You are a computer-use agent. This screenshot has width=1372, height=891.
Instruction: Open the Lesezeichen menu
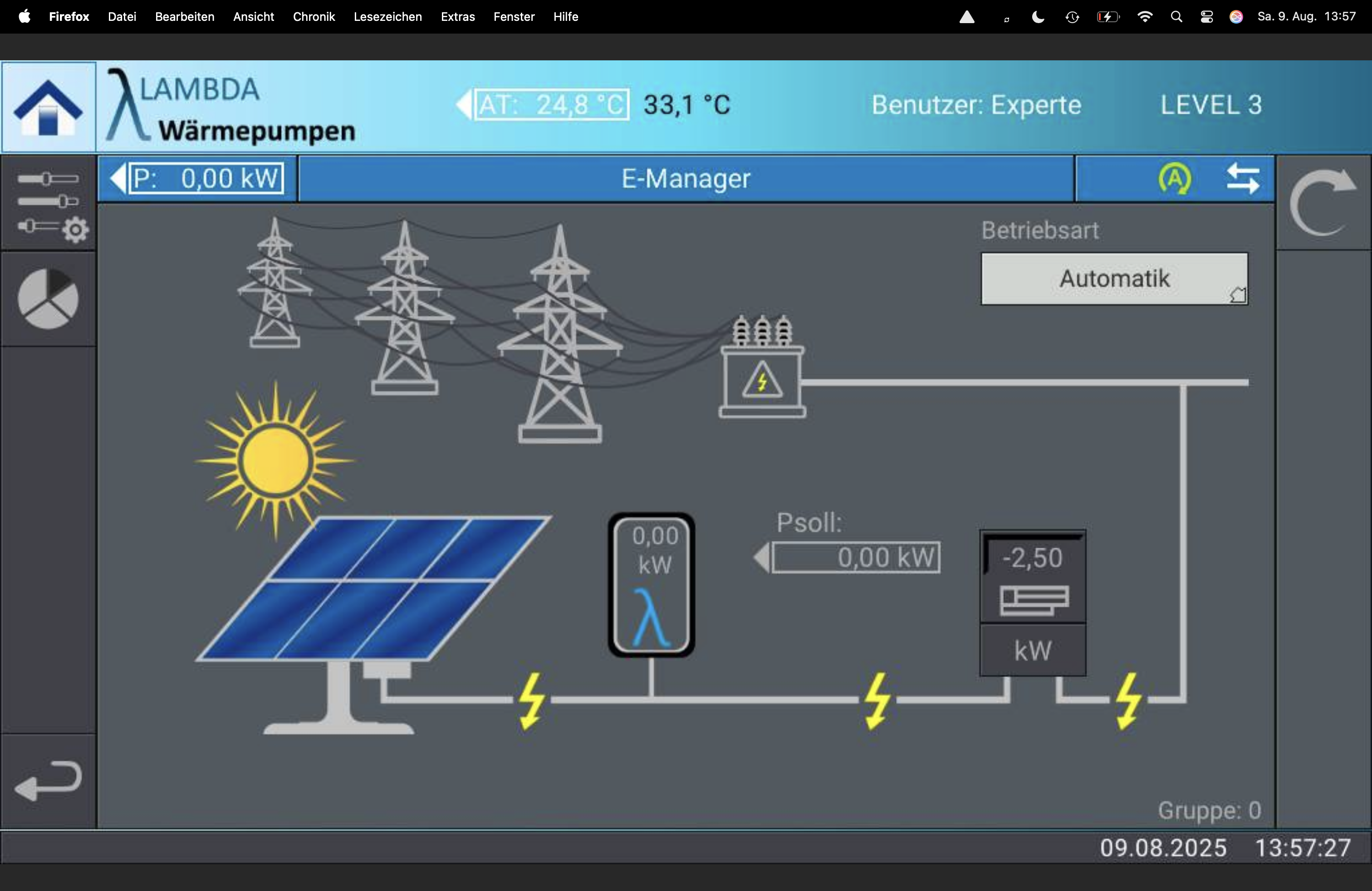click(x=387, y=17)
